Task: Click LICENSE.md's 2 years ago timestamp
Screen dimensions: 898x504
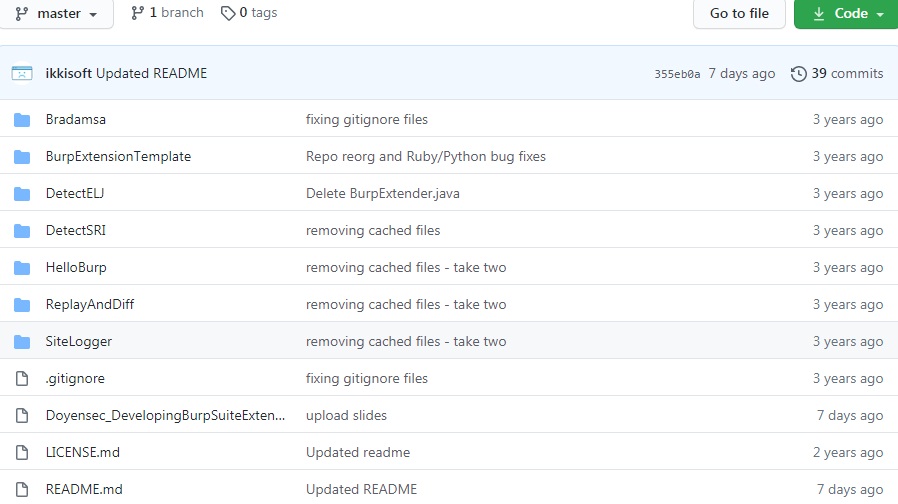Action: [848, 452]
